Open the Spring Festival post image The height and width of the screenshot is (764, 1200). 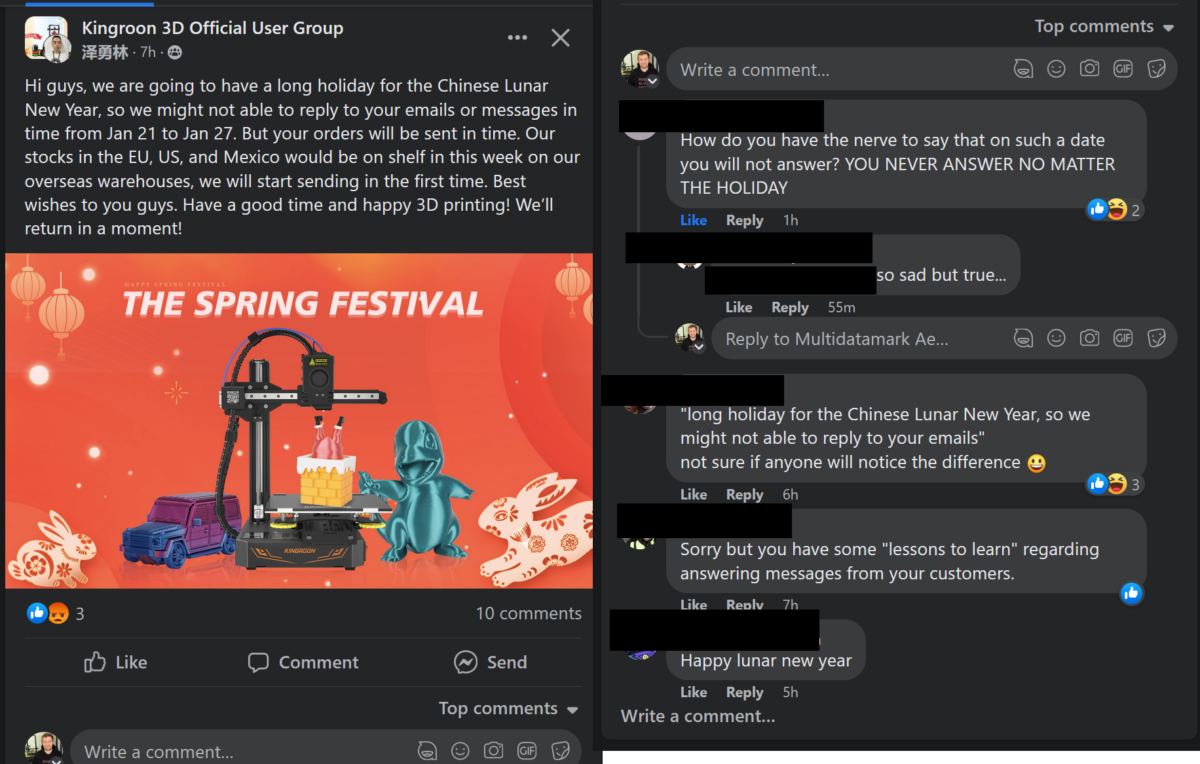pos(299,420)
